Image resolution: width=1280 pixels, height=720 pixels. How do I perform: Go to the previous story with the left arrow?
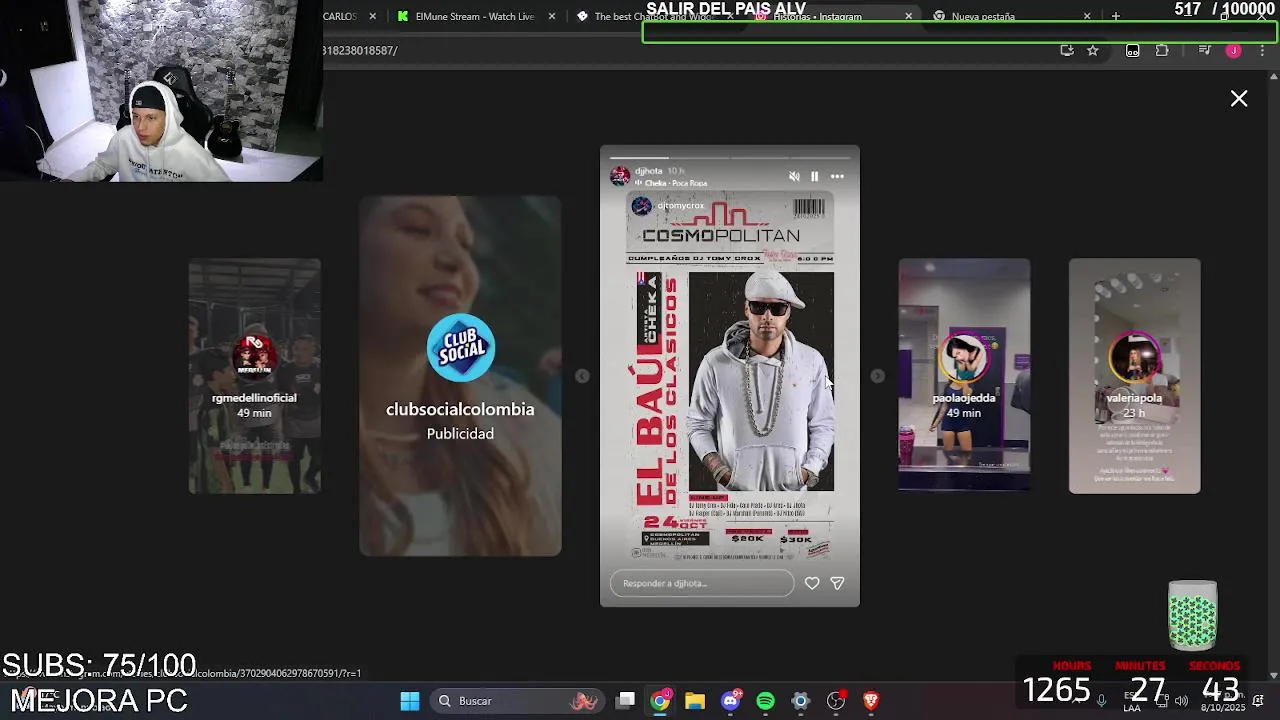[582, 376]
